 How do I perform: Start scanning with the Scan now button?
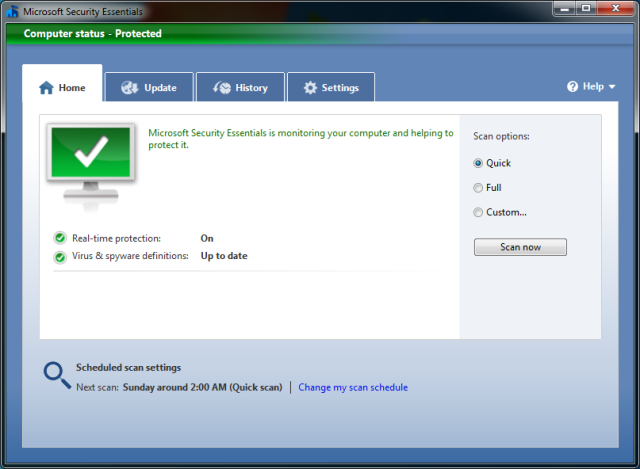(520, 247)
